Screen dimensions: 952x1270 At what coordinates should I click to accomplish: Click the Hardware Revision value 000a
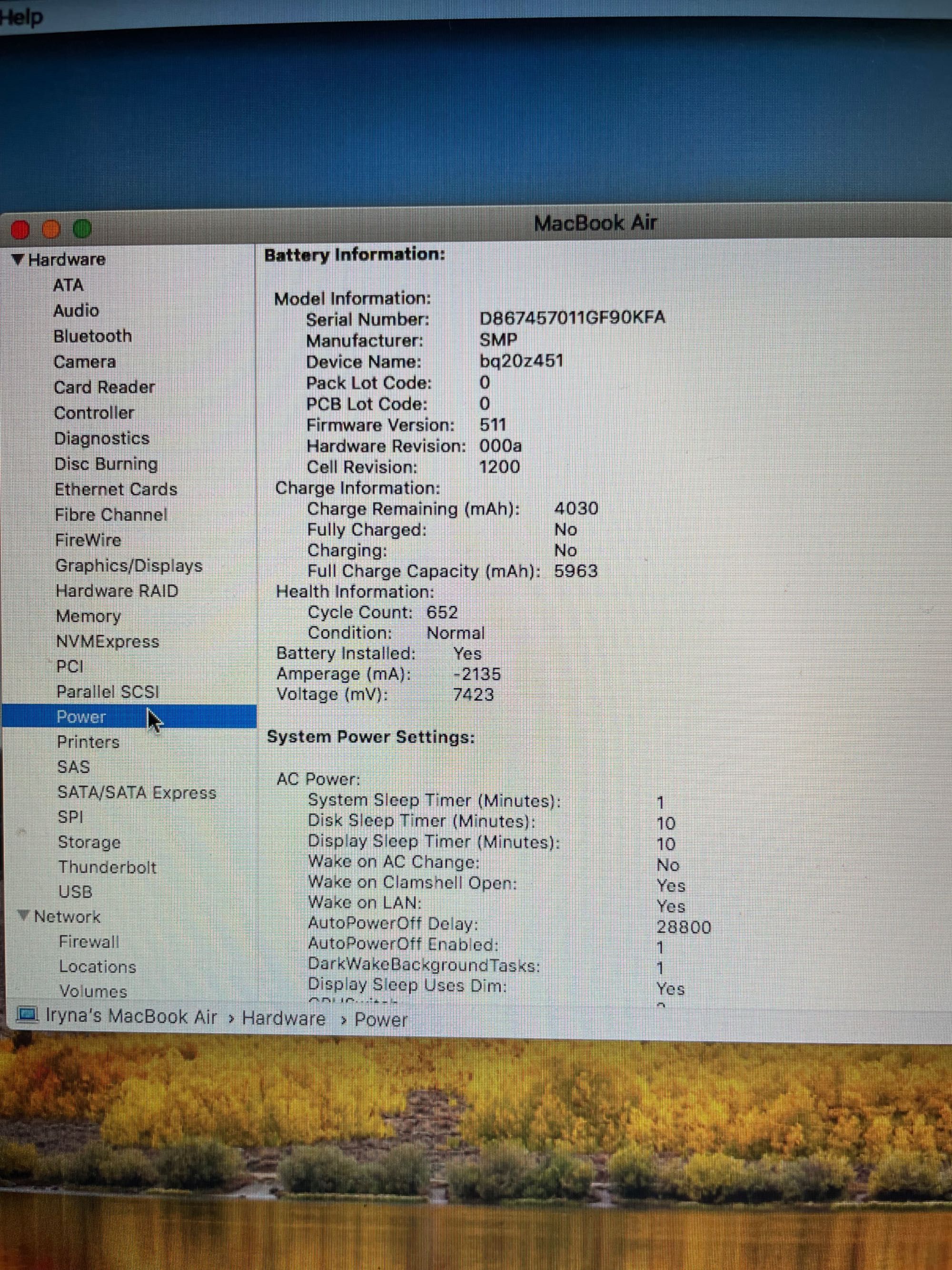pyautogui.click(x=500, y=446)
